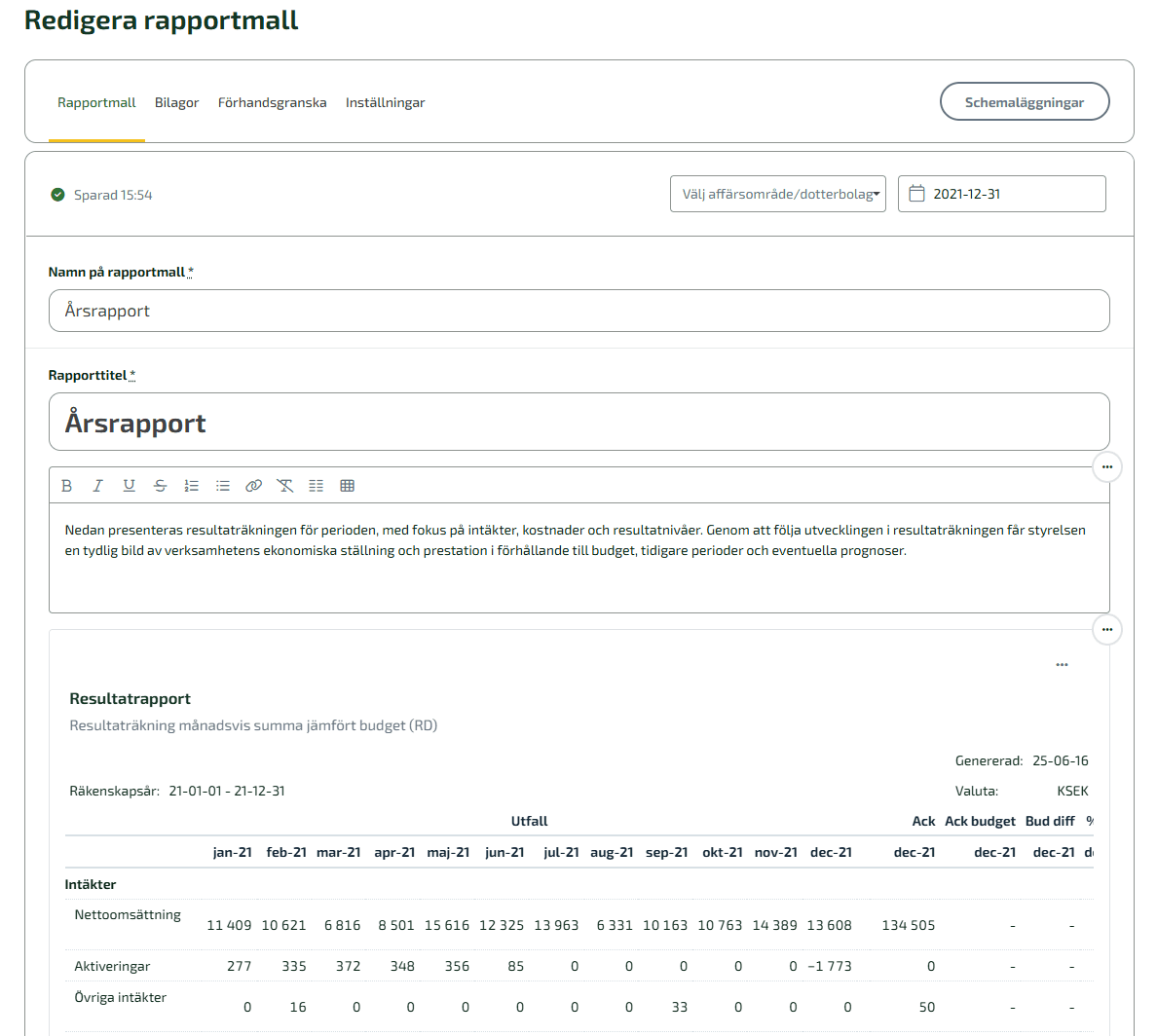
Task: Click the Aktiveringar dec-21 value −1 773
Action: (x=830, y=966)
